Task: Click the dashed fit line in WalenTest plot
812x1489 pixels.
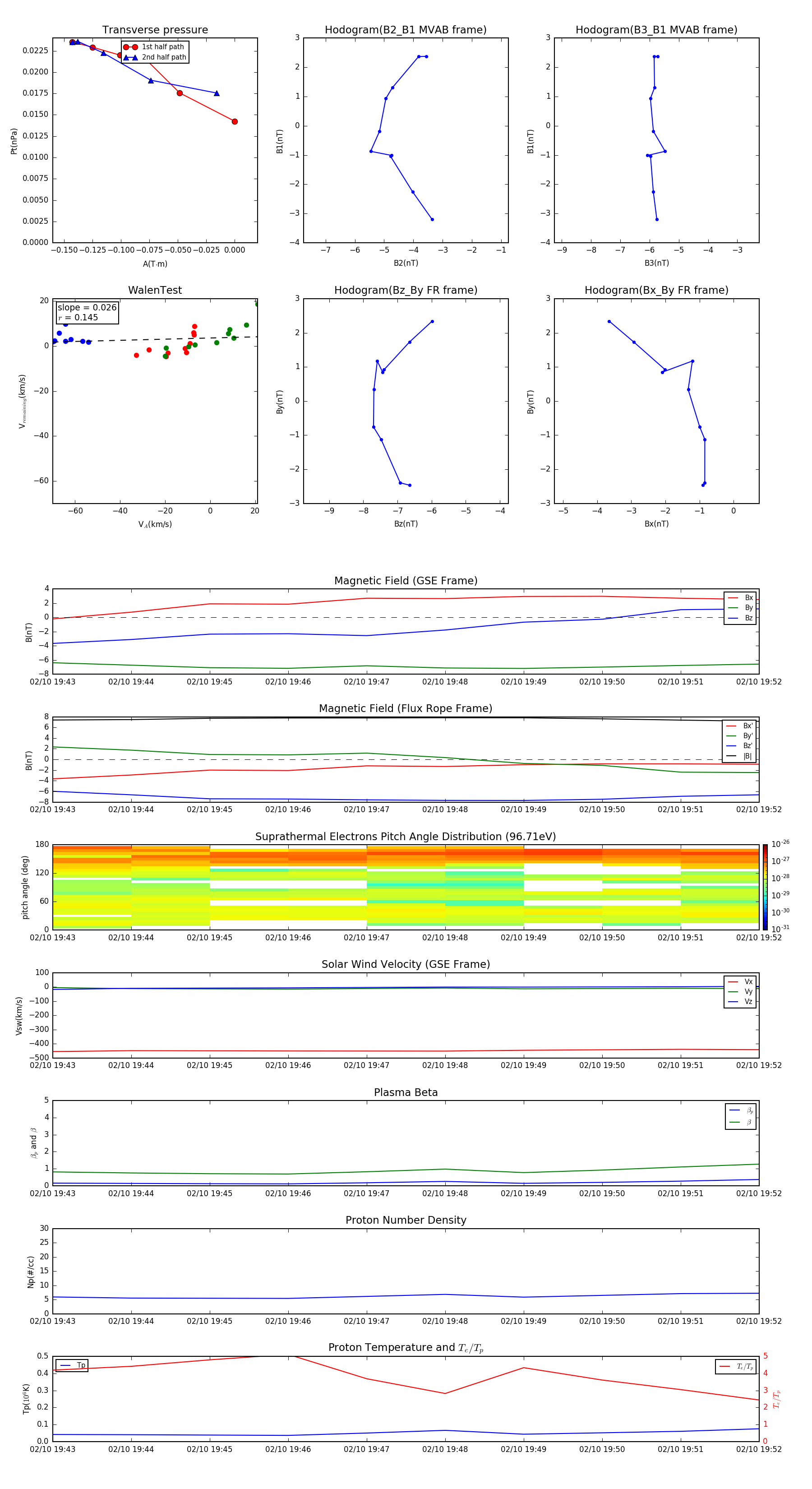Action: pyautogui.click(x=155, y=339)
